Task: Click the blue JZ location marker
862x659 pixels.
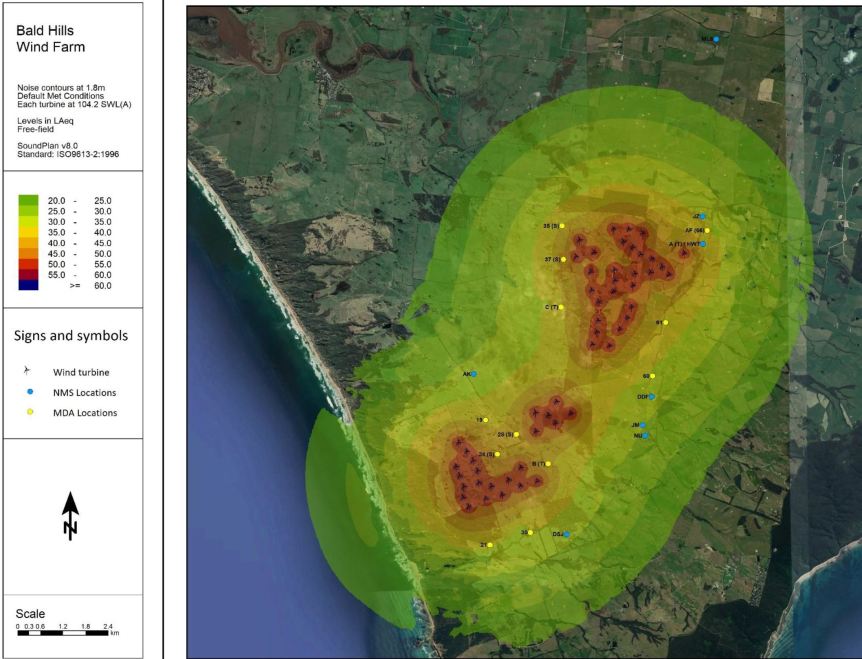Action: (703, 216)
